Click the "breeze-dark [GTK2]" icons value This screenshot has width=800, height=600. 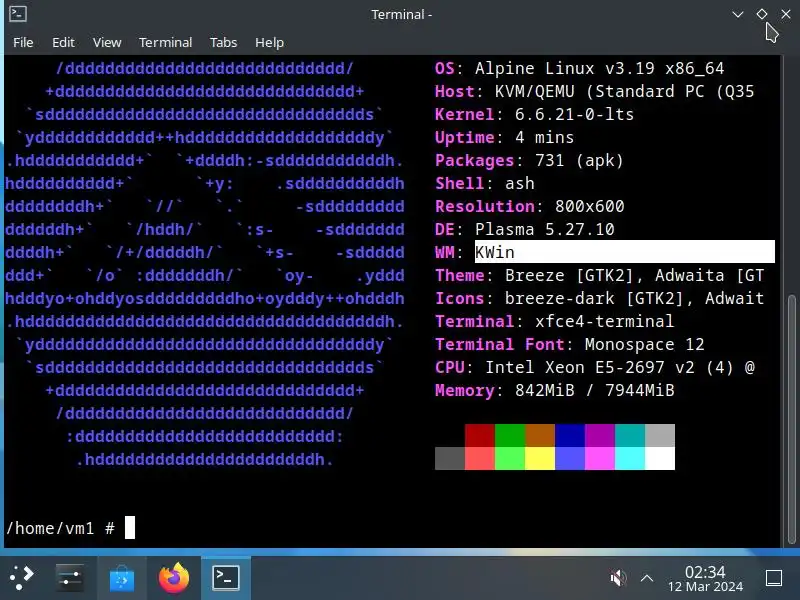click(x=594, y=298)
